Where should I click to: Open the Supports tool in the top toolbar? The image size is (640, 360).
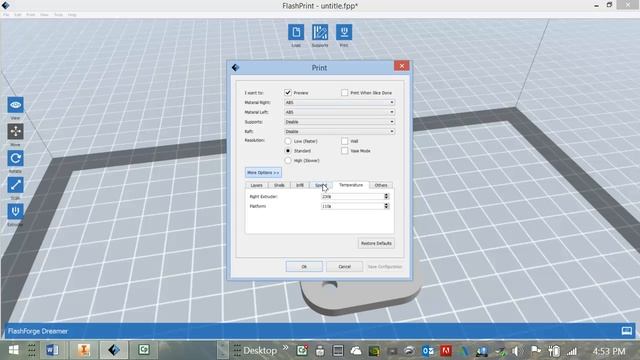(x=320, y=32)
